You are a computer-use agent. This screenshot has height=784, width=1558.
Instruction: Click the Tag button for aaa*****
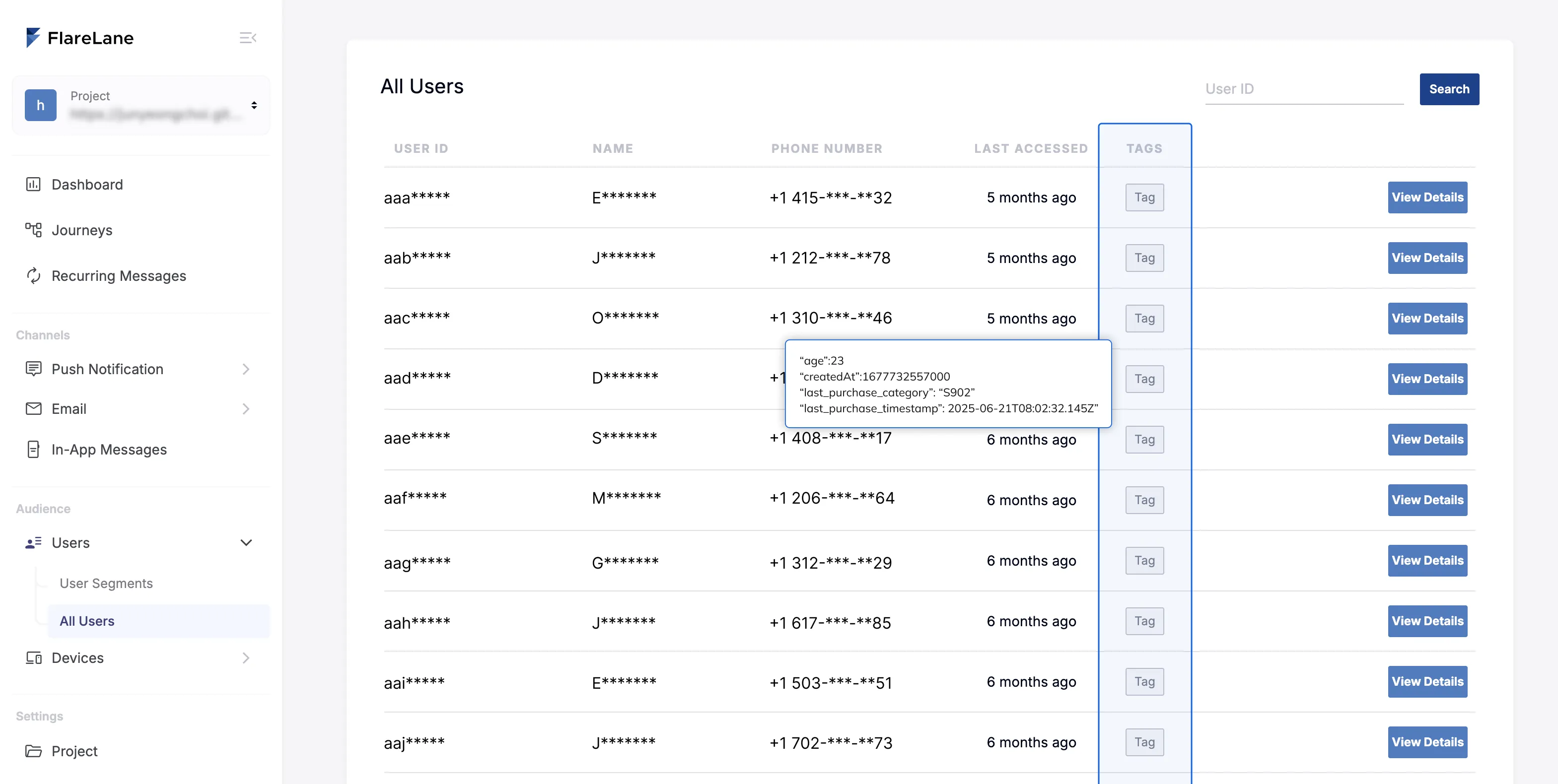tap(1144, 197)
